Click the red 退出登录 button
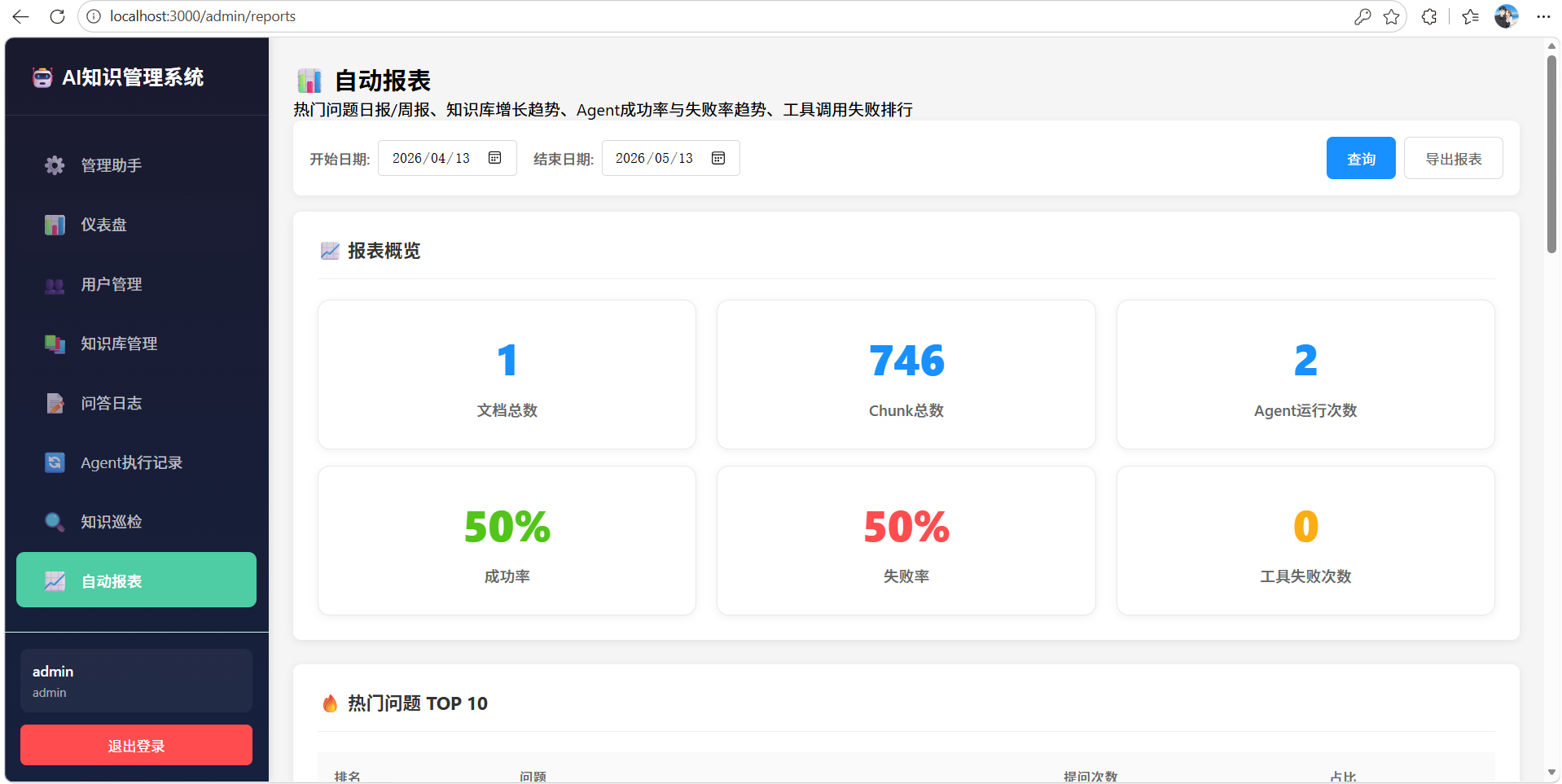The width and height of the screenshot is (1562, 784). coord(136,745)
